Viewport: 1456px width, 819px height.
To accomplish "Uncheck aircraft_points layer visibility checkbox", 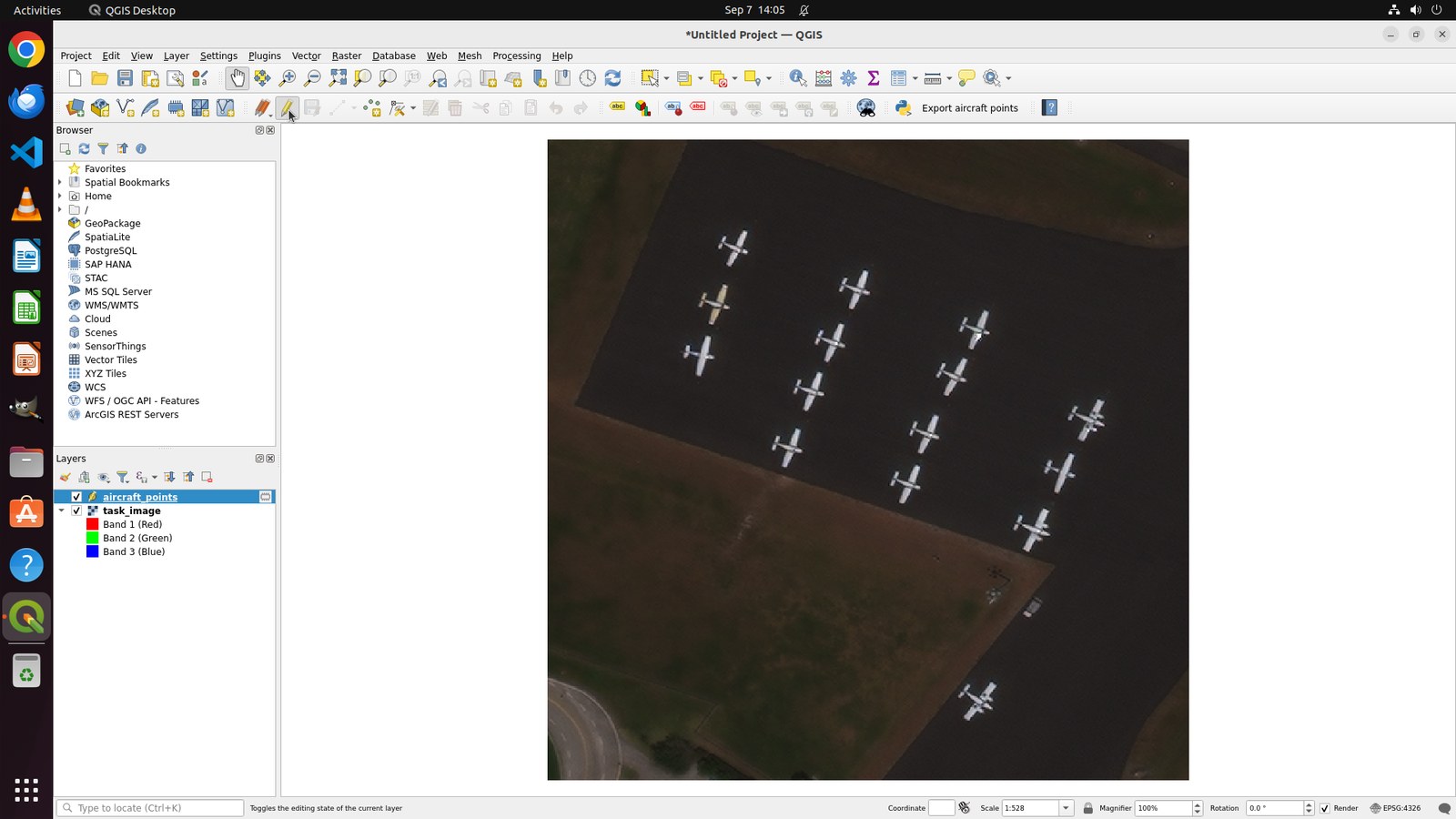I will pyautogui.click(x=76, y=497).
